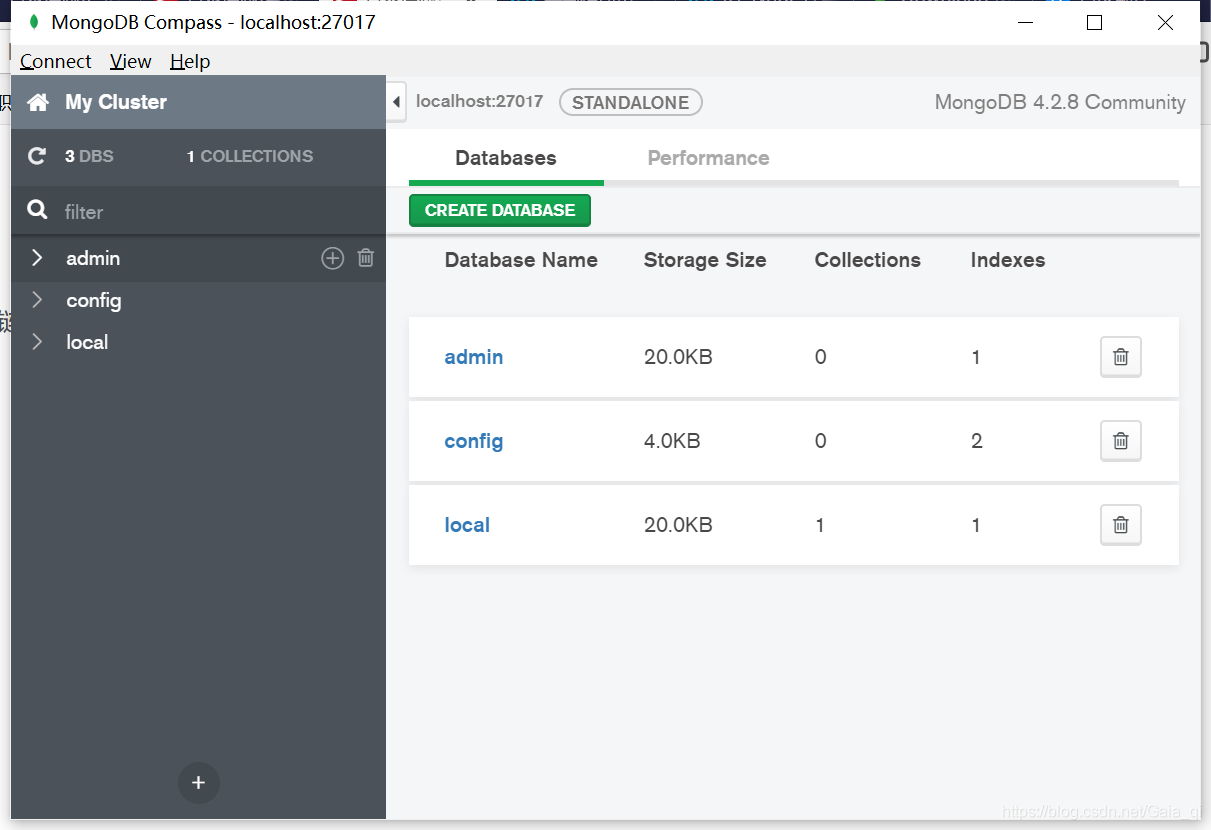Click the trash icon in local table row

[1121, 525]
